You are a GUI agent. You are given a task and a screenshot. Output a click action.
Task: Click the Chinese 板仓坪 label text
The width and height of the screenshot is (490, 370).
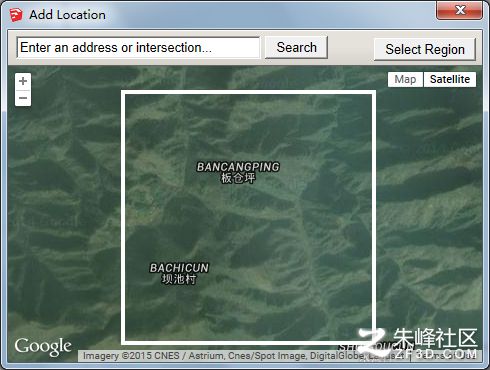[238, 178]
